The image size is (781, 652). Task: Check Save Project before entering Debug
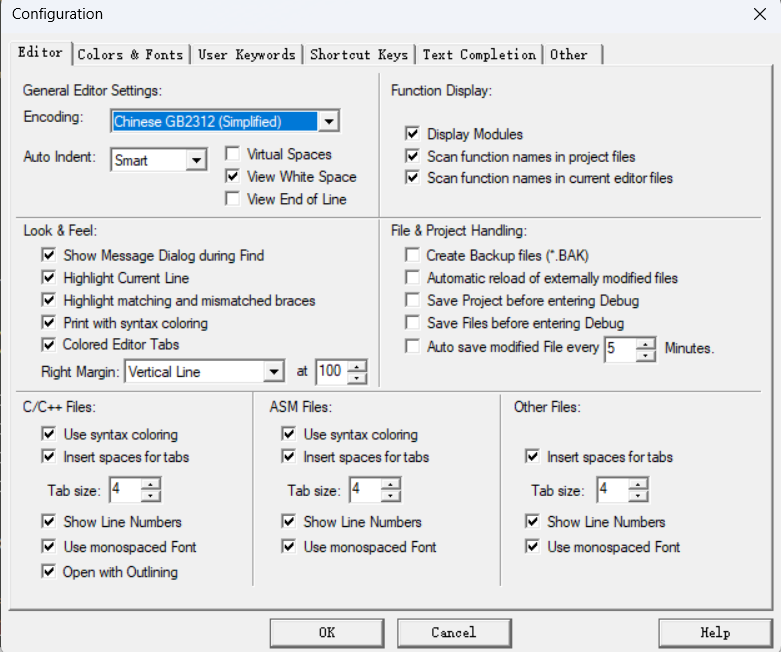coord(412,300)
